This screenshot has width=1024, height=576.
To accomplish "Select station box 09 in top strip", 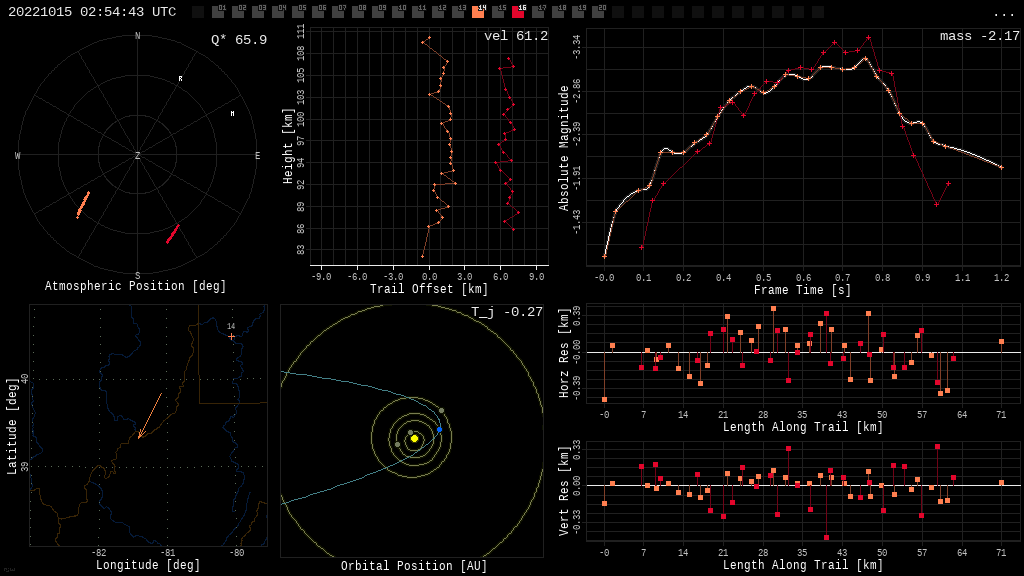I will 378,12.
